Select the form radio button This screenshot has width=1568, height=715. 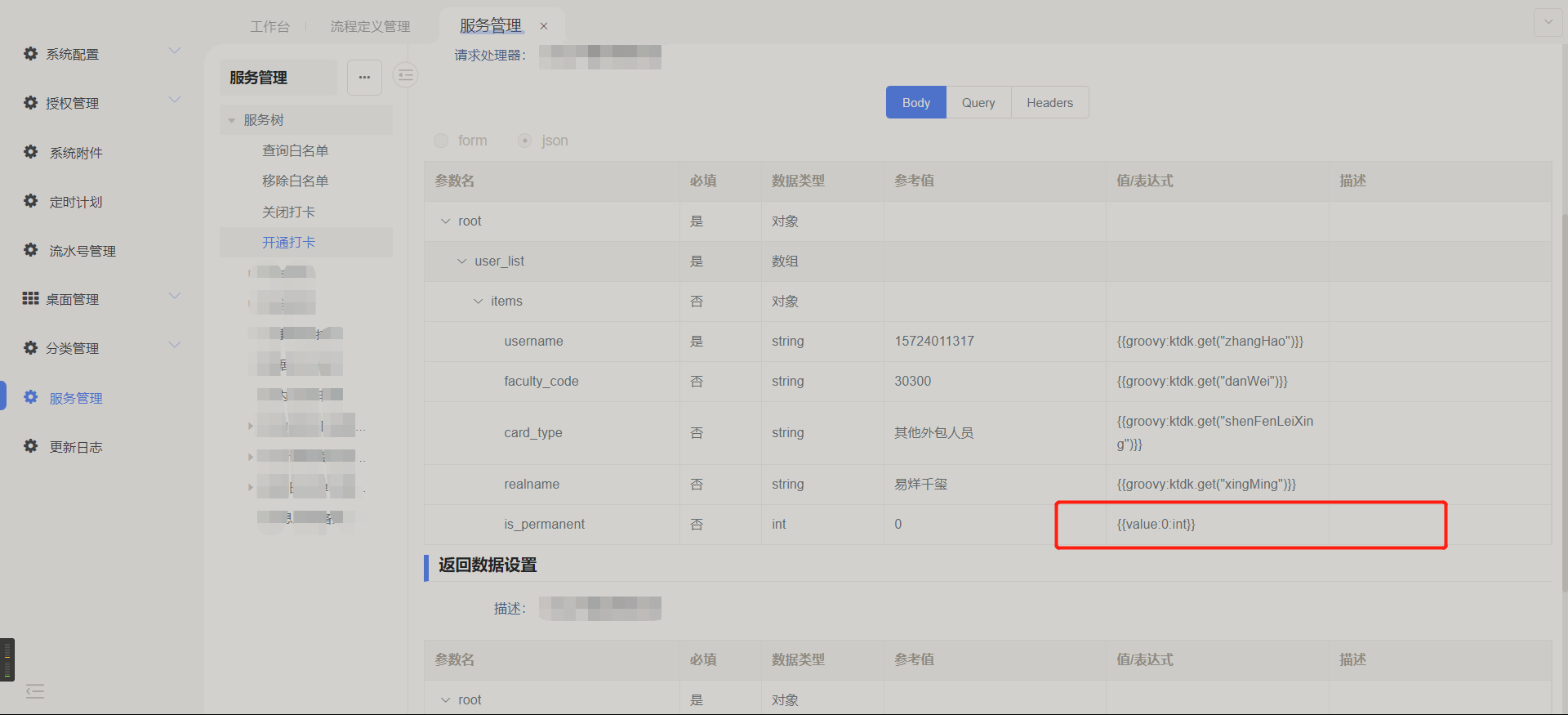(x=442, y=141)
